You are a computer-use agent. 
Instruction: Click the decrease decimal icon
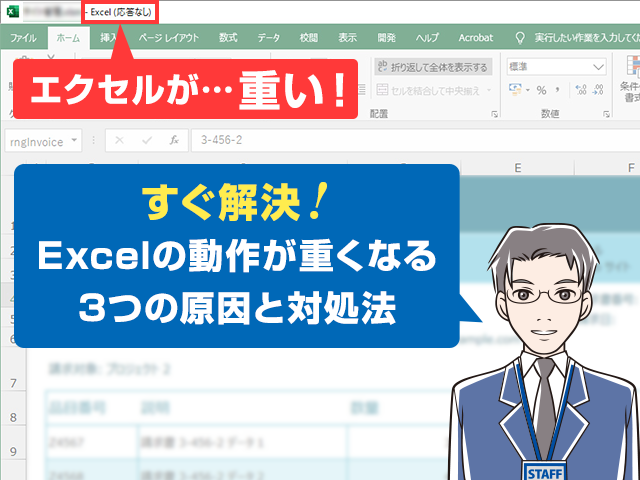[x=598, y=90]
